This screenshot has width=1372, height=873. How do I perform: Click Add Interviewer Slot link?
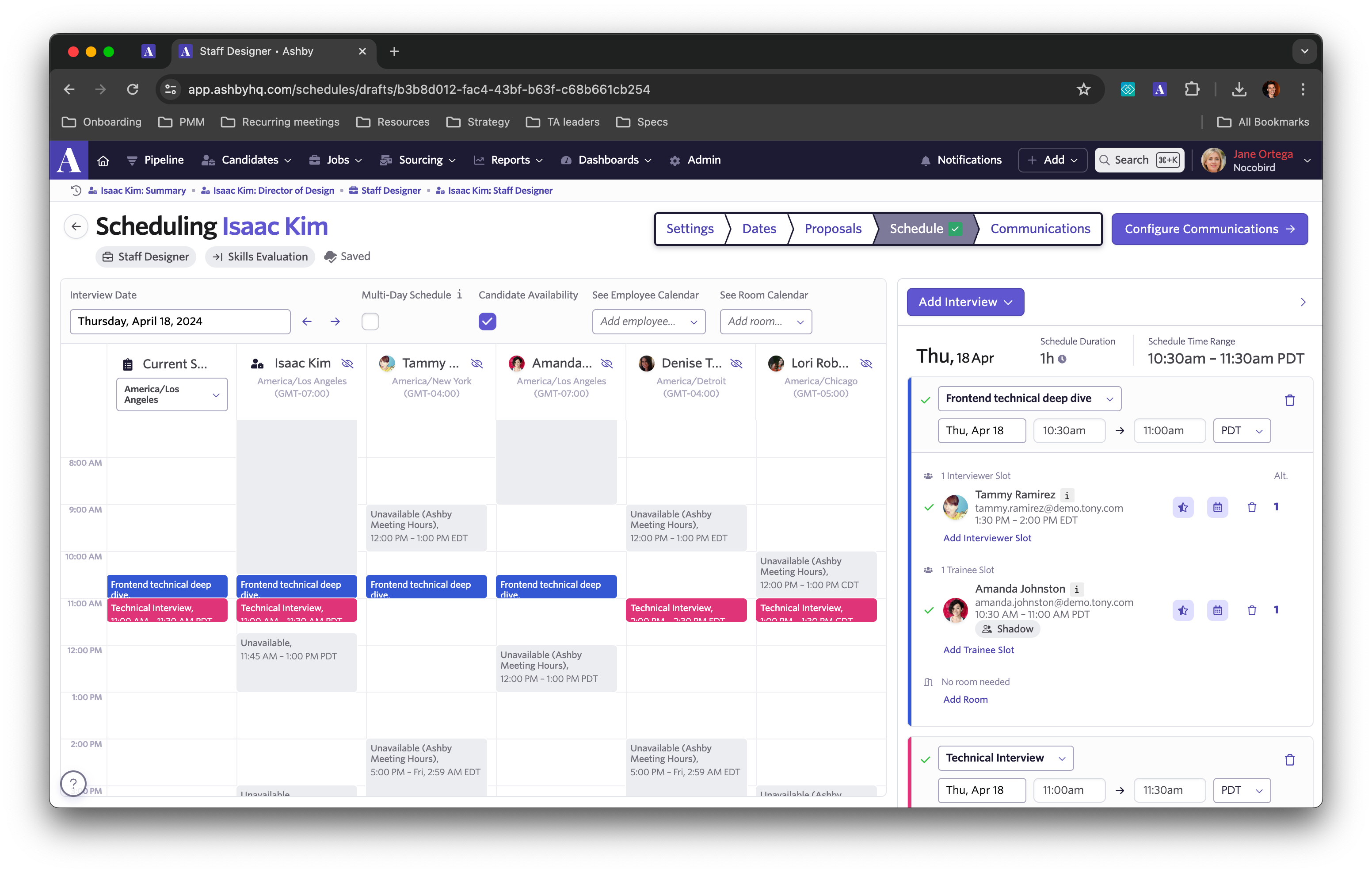pyautogui.click(x=987, y=538)
